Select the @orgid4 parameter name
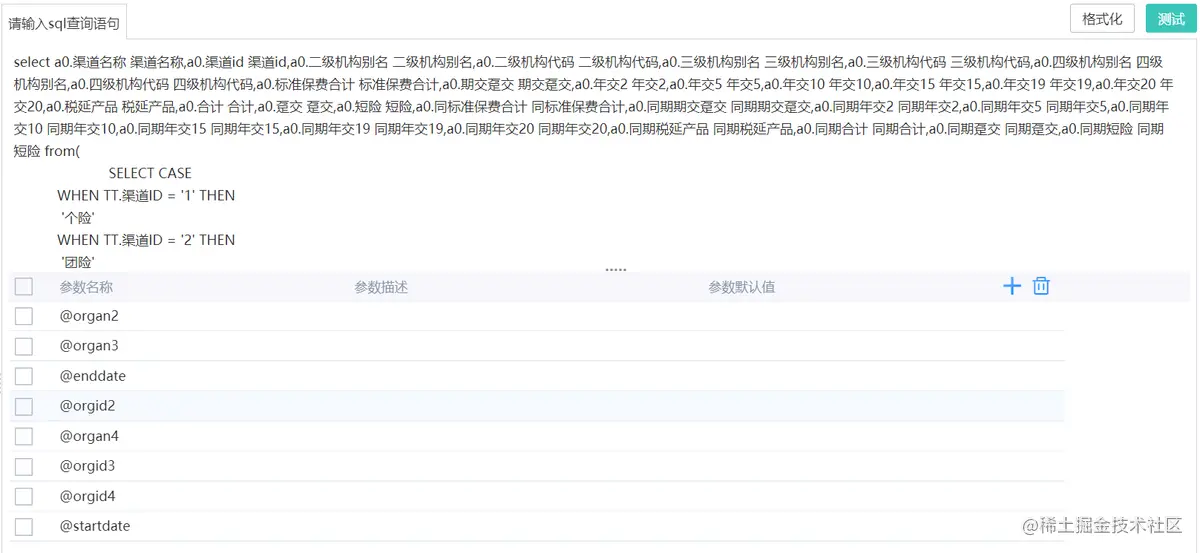This screenshot has width=1200, height=553. 88,496
